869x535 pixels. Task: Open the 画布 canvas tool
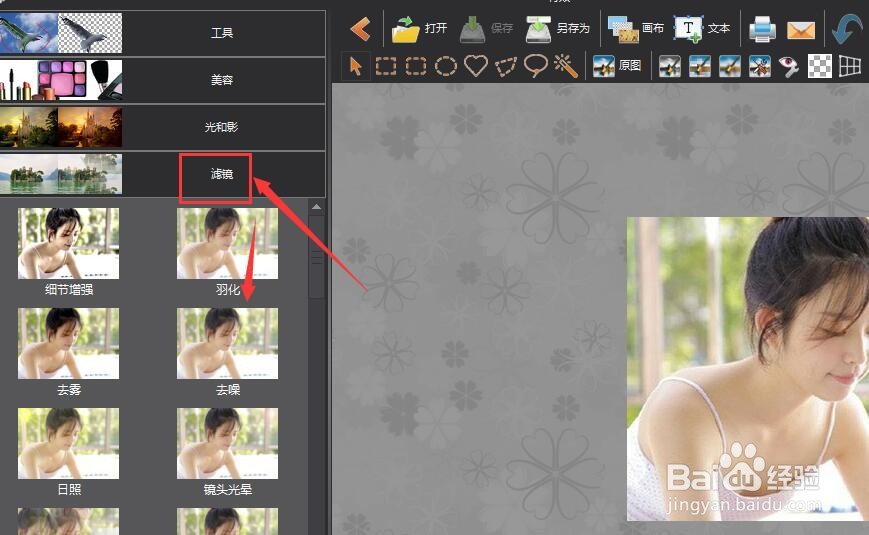[636, 29]
